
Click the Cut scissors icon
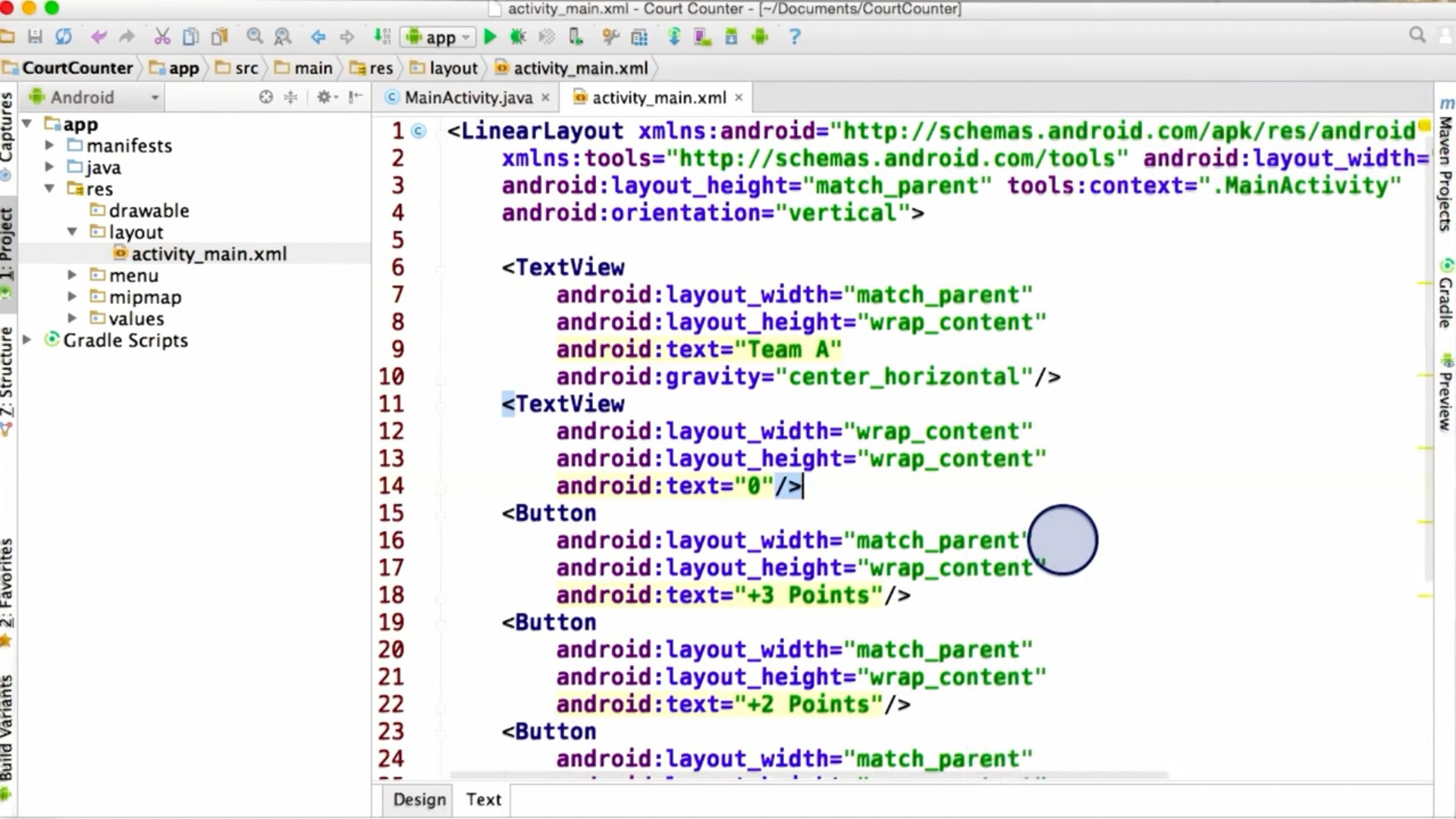(162, 36)
